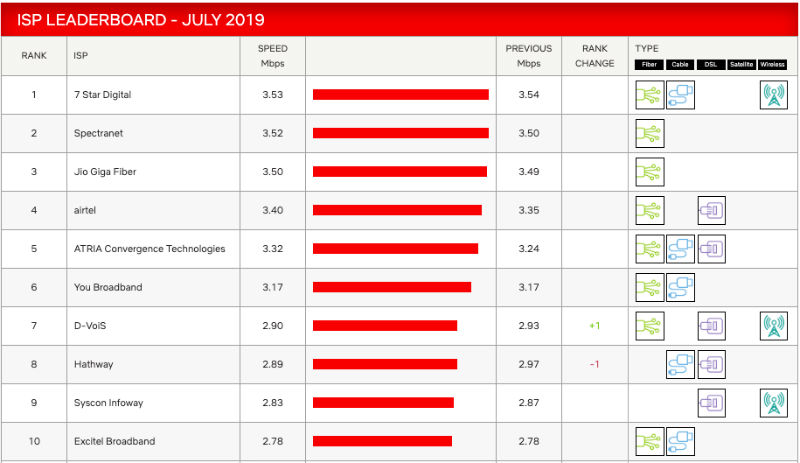Image resolution: width=800 pixels, height=463 pixels.
Task: Click the Fiber icon in D-VoiS row
Action: click(649, 326)
